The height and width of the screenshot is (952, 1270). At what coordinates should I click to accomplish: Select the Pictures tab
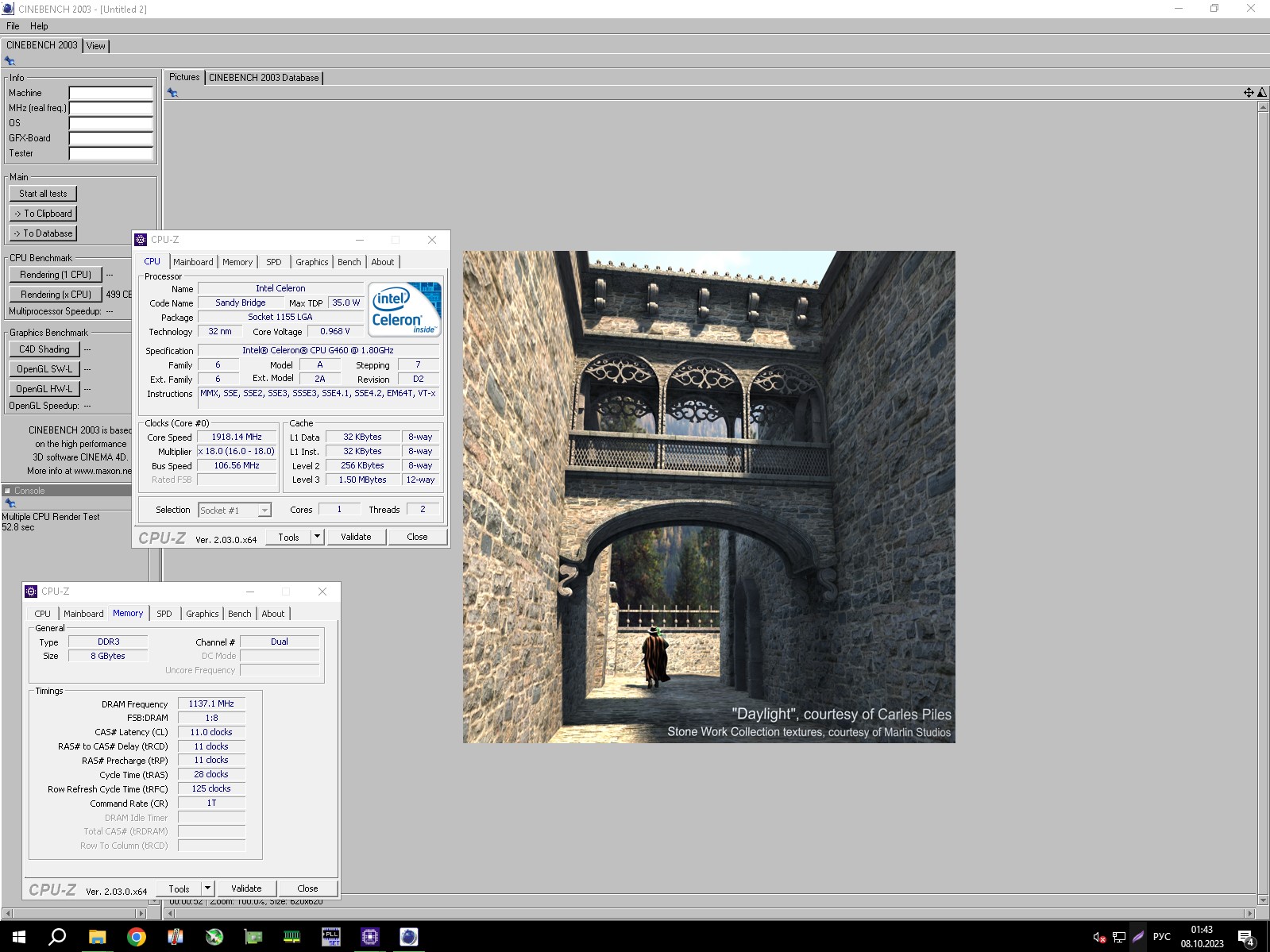(184, 77)
